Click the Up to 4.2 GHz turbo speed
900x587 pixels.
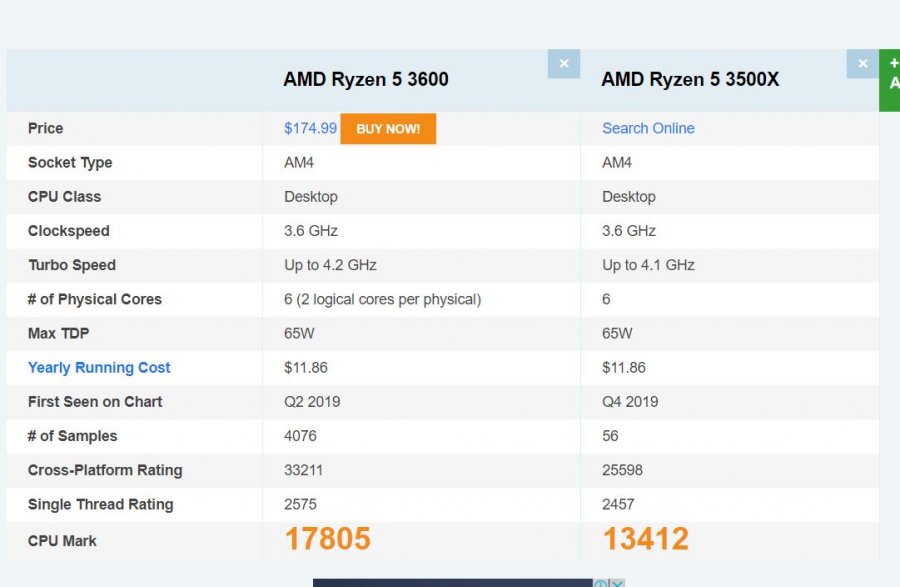330,265
